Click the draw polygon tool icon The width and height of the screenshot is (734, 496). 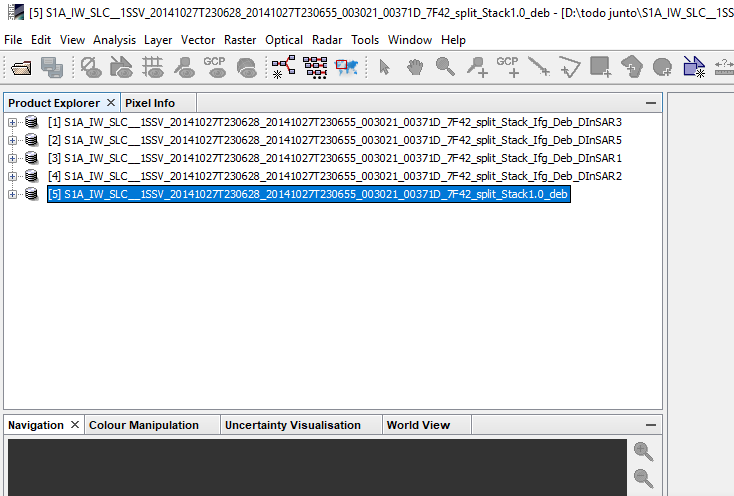coord(570,67)
